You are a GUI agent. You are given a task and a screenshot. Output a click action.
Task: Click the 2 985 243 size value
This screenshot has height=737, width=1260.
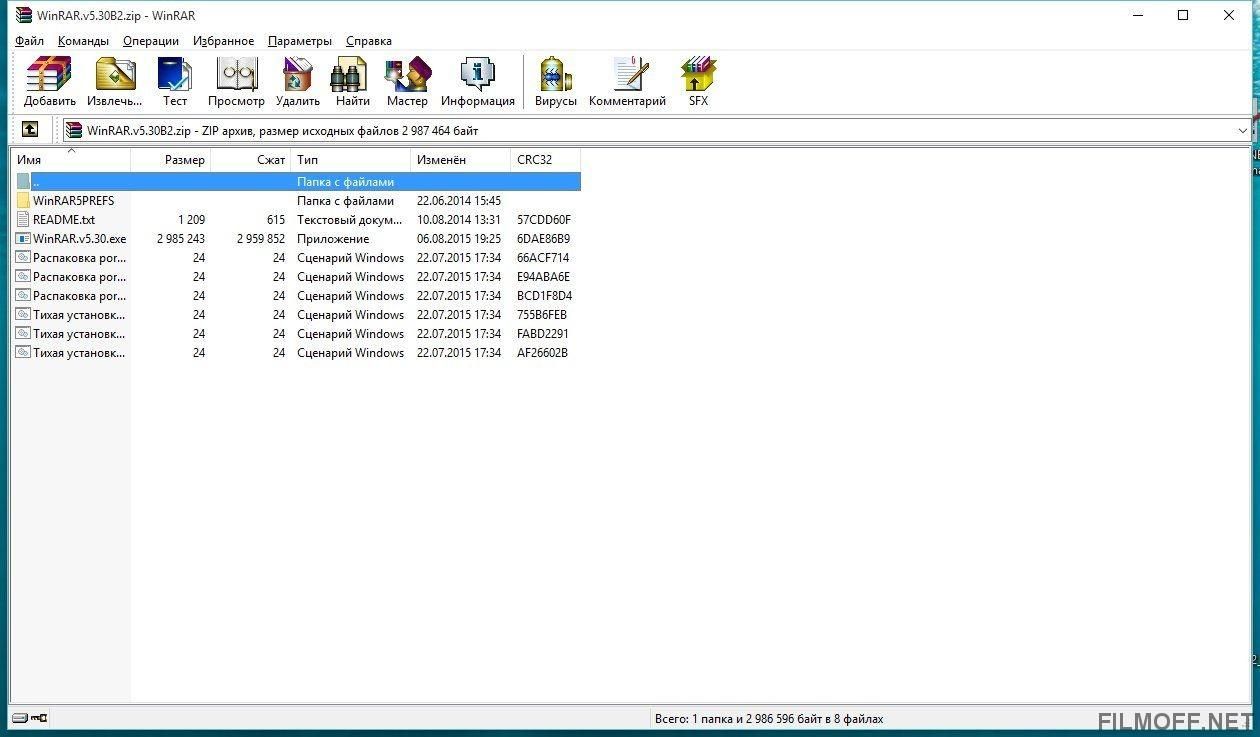tap(181, 238)
